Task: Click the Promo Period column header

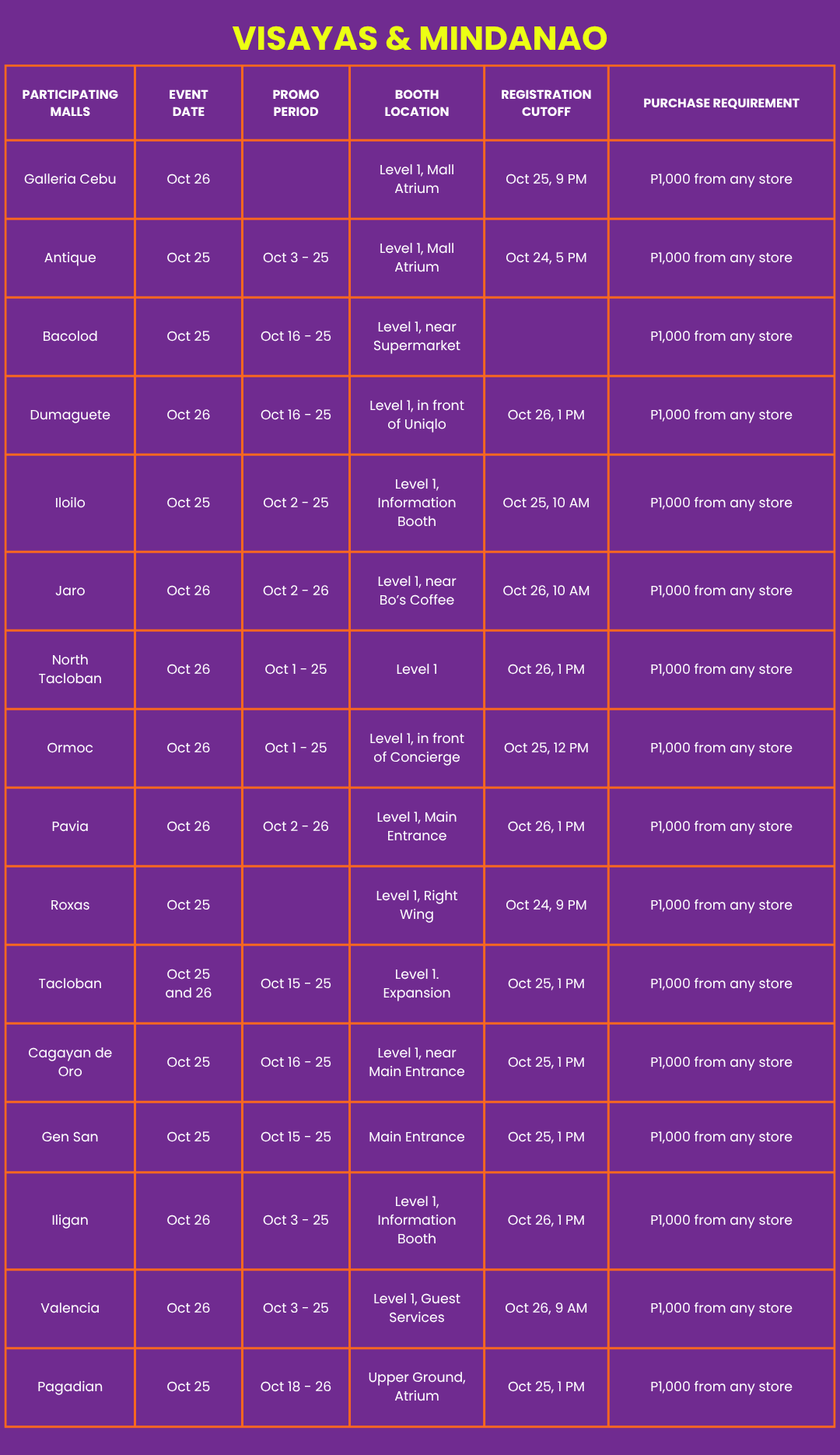Action: tap(296, 103)
